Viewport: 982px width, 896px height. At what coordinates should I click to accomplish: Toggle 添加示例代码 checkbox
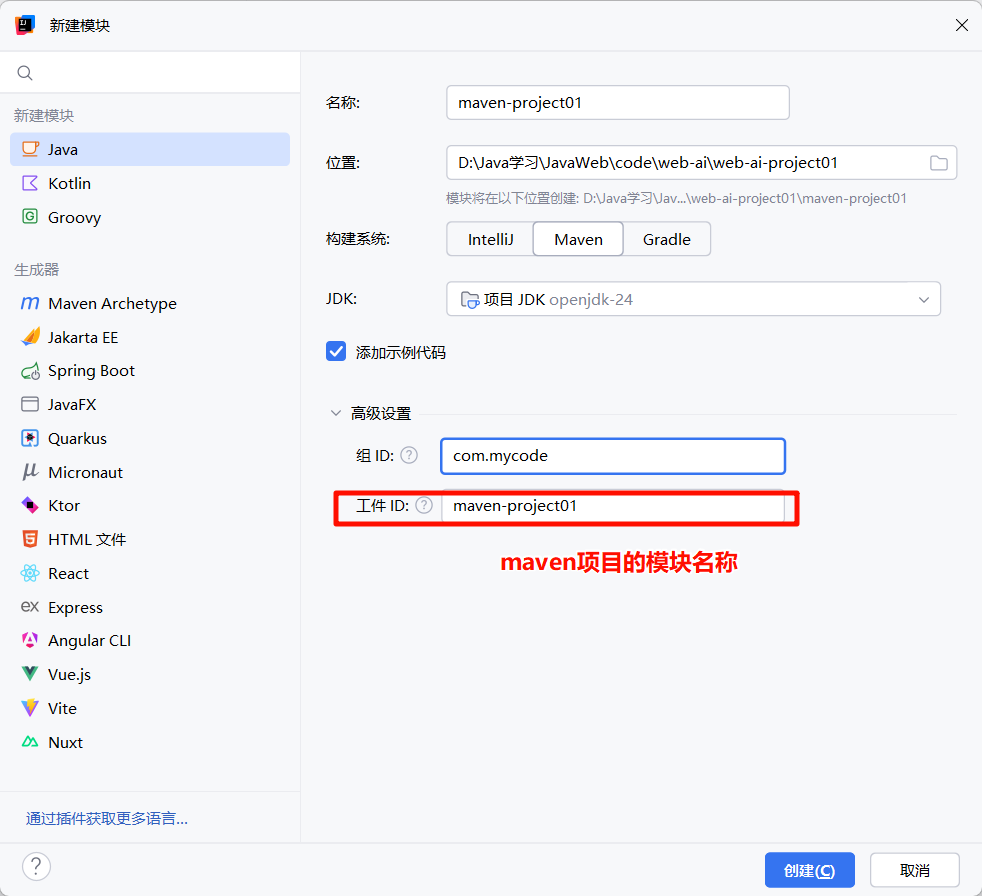pos(336,352)
